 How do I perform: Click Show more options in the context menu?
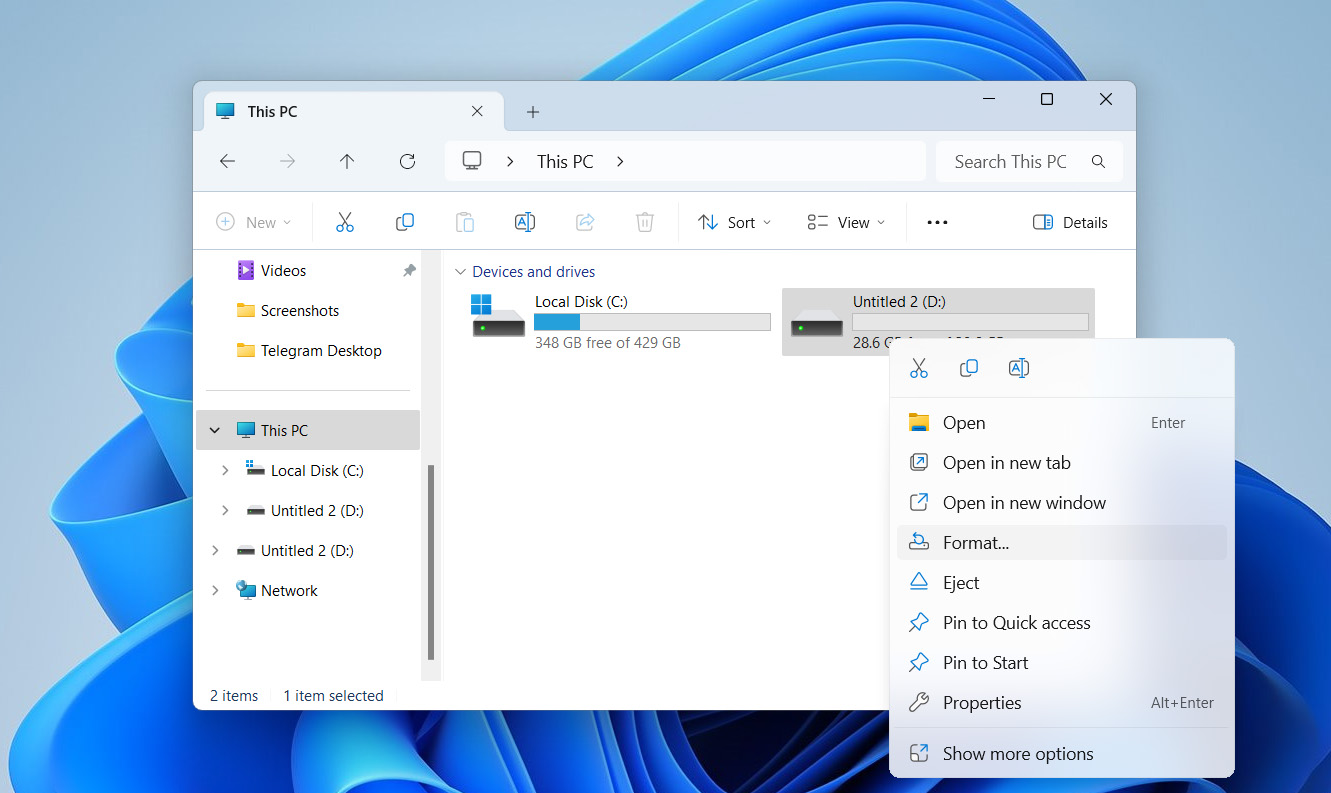[1017, 754]
